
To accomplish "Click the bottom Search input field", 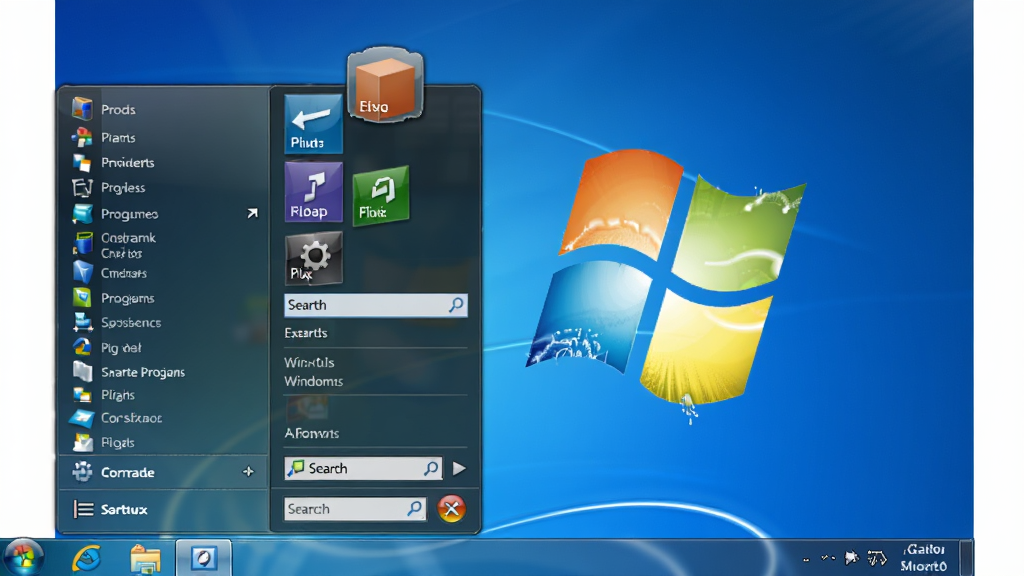I will point(355,509).
